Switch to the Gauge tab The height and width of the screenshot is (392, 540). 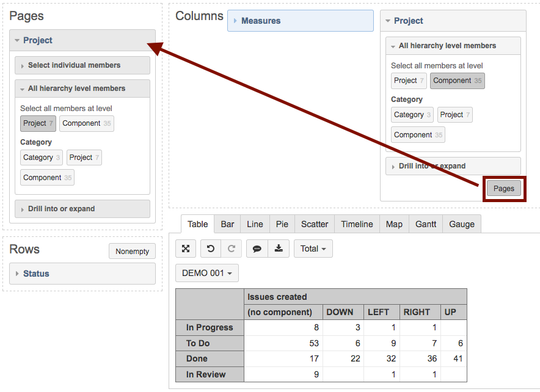pos(462,224)
